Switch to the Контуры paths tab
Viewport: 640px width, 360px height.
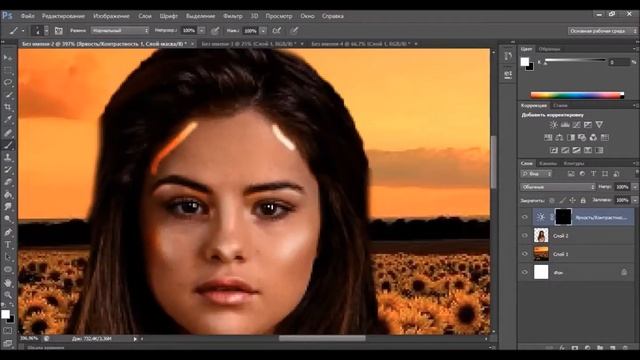tap(573, 163)
